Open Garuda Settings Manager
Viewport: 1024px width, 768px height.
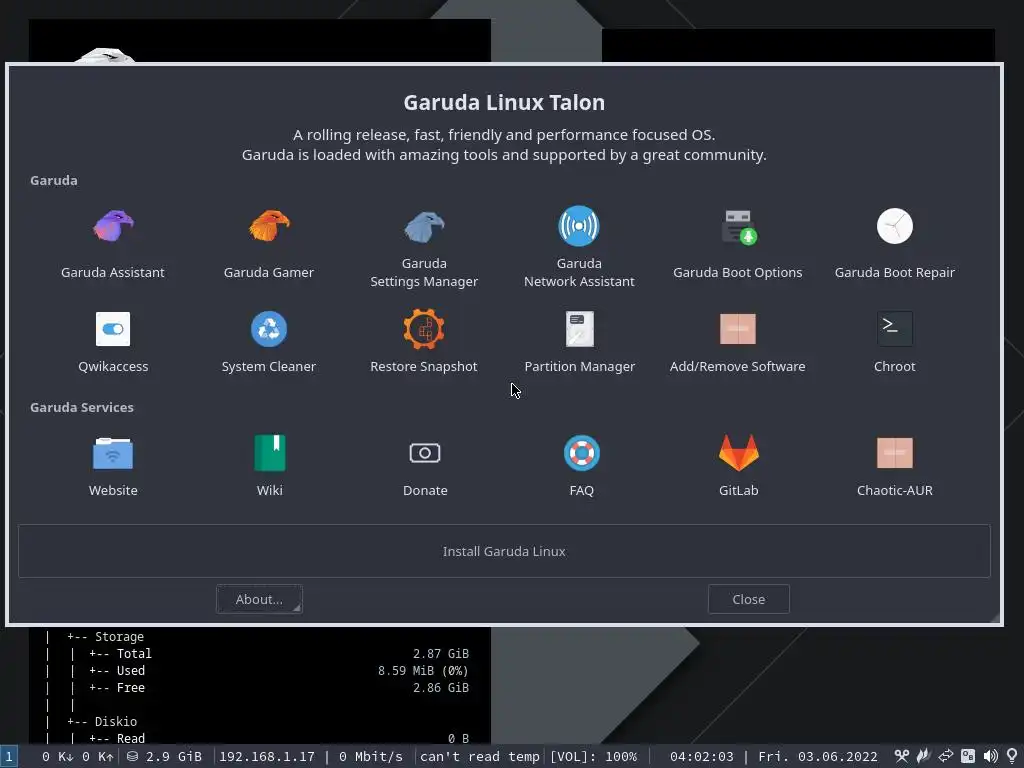tap(424, 247)
